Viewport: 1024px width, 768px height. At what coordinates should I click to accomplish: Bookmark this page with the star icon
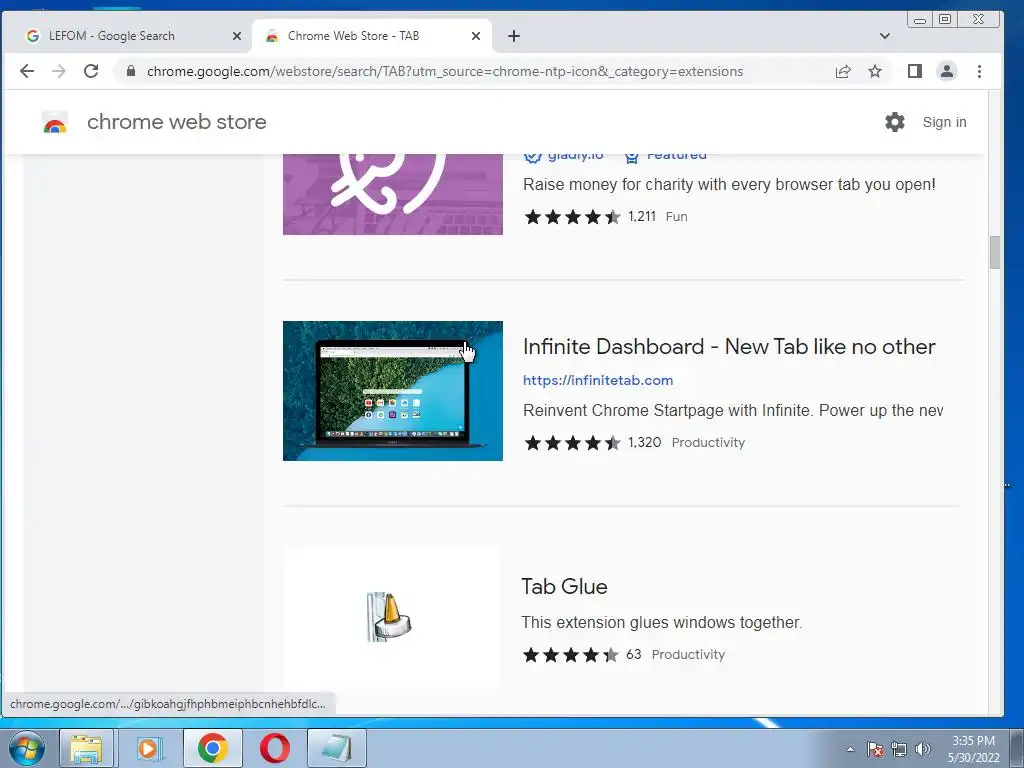(x=875, y=71)
